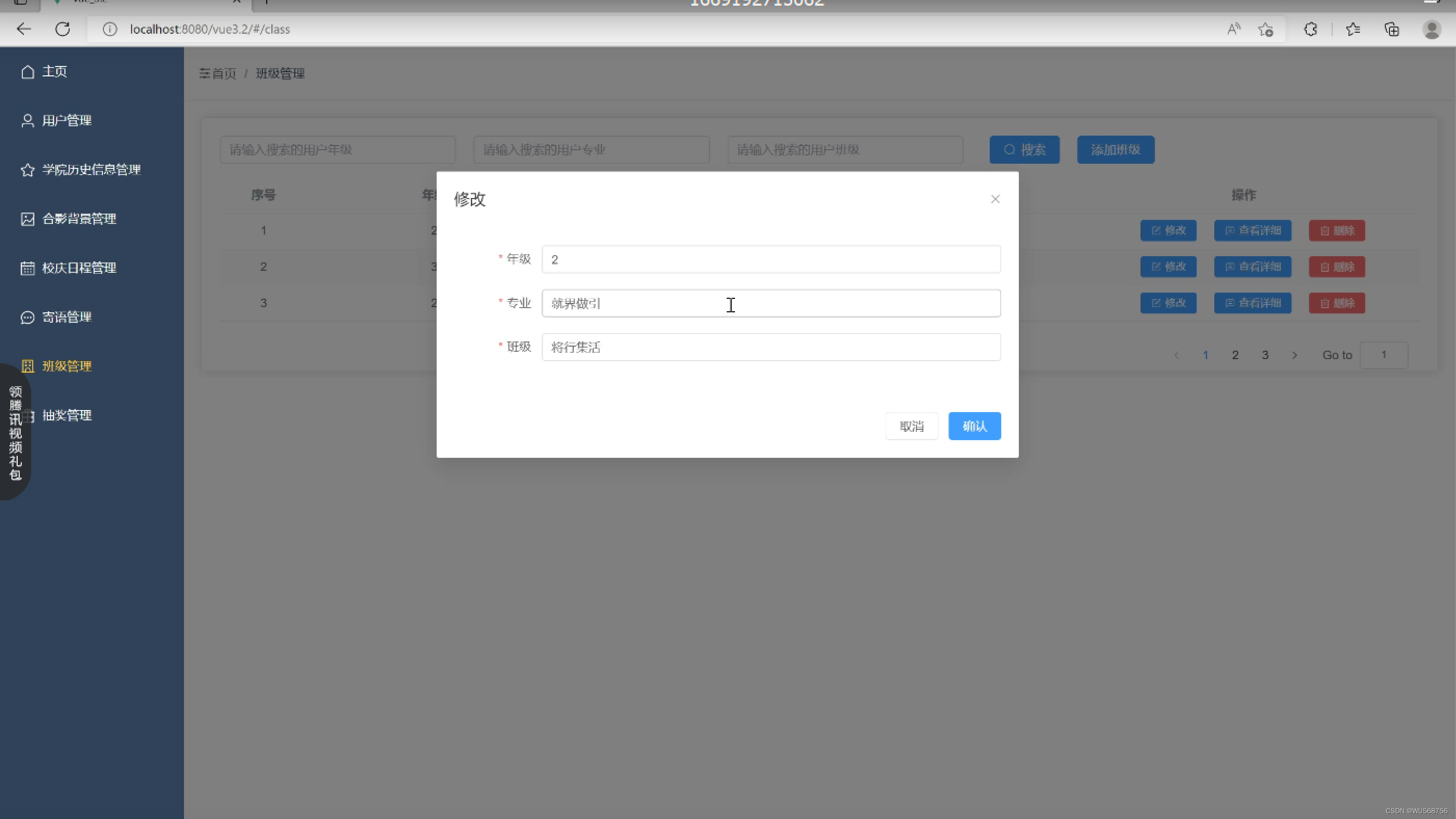
Task: Open the read aloud icon
Action: coord(1234,29)
